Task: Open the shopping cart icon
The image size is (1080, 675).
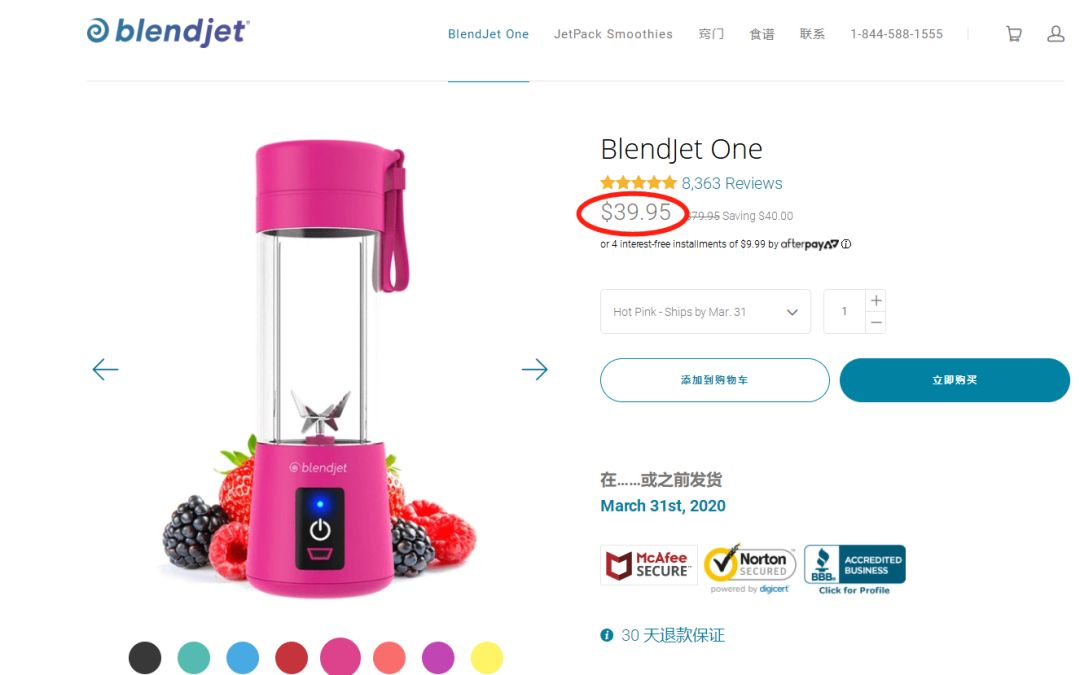Action: click(x=1013, y=34)
